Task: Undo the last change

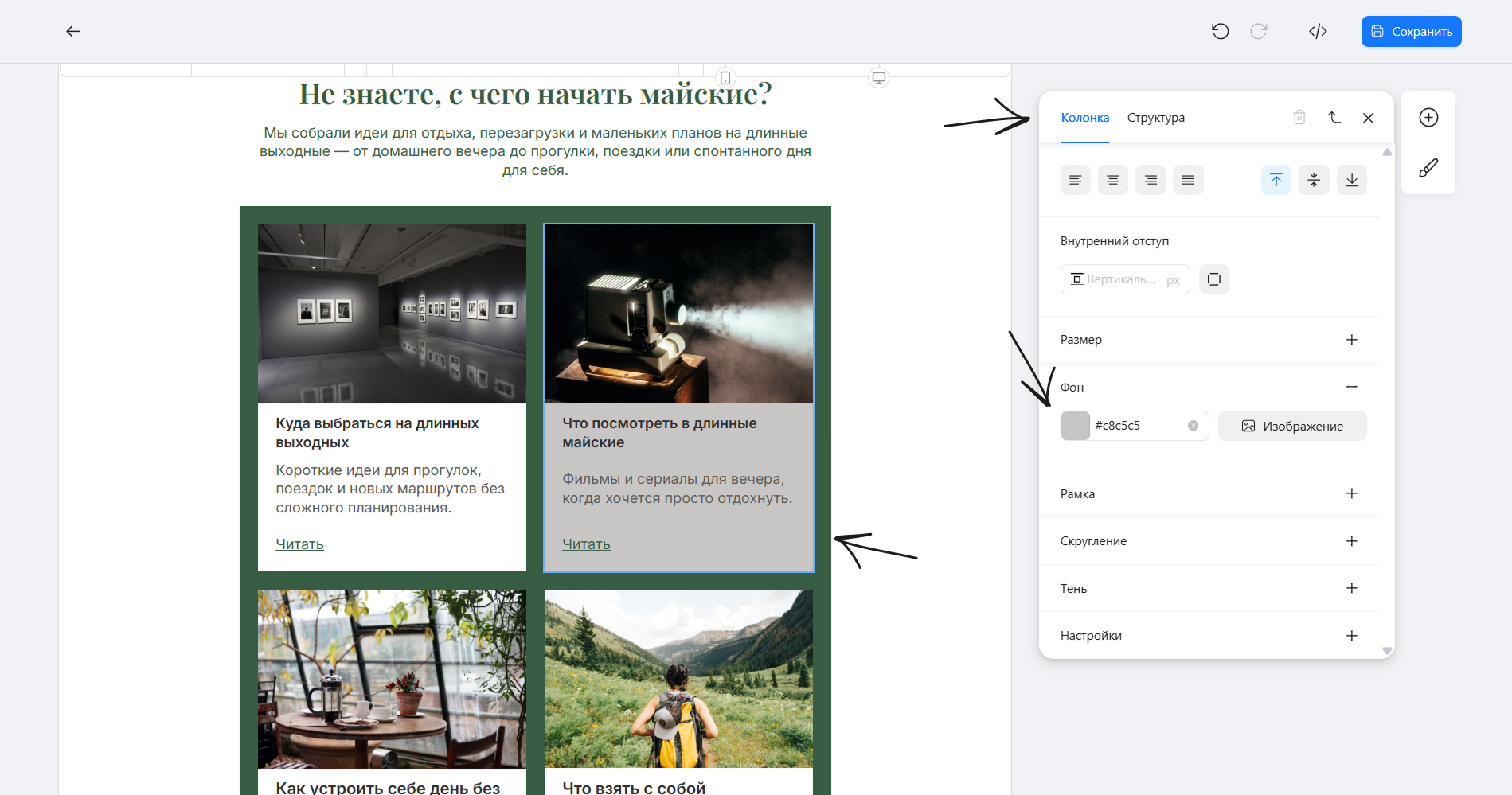Action: click(1220, 31)
